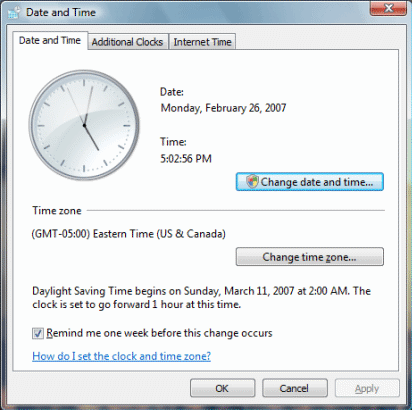Viewport: 412px width, 410px height.
Task: Click the date Monday, February 26, 2007
Action: point(223,108)
